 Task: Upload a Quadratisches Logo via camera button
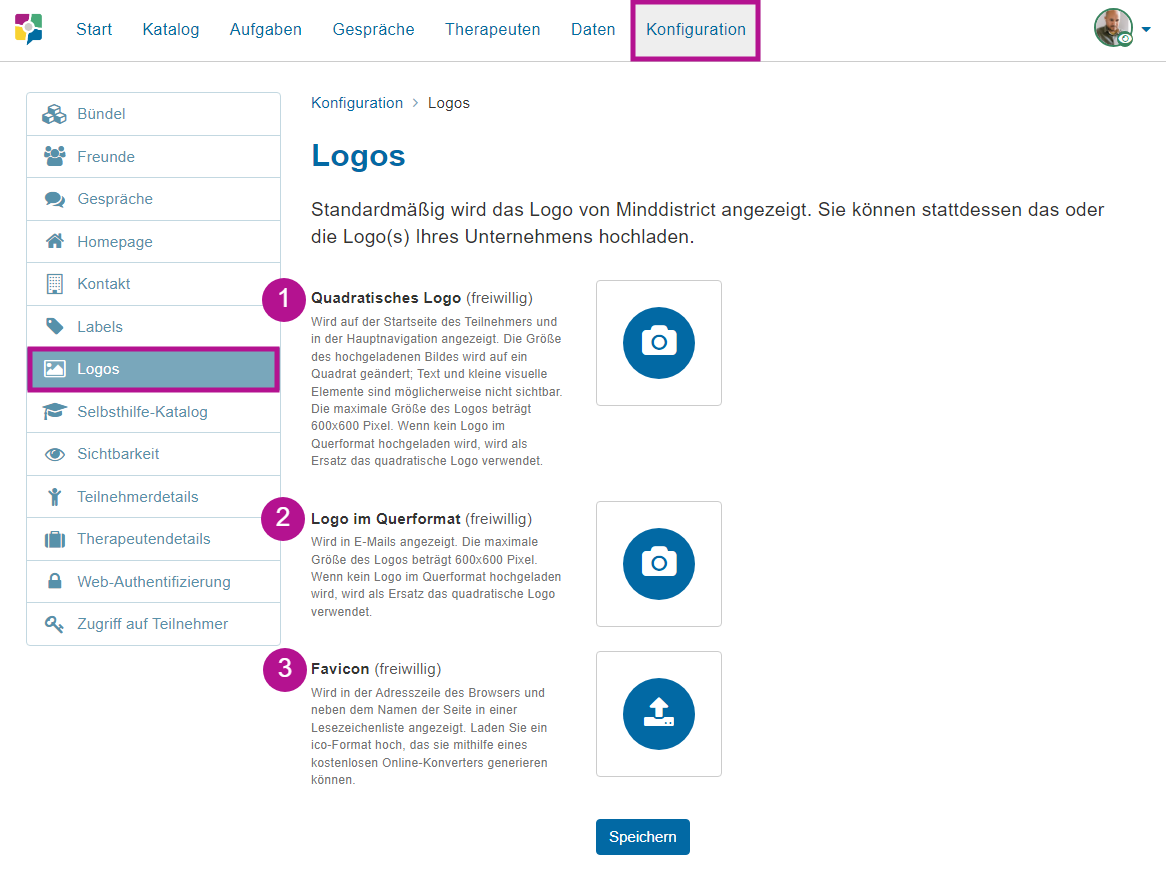[659, 343]
